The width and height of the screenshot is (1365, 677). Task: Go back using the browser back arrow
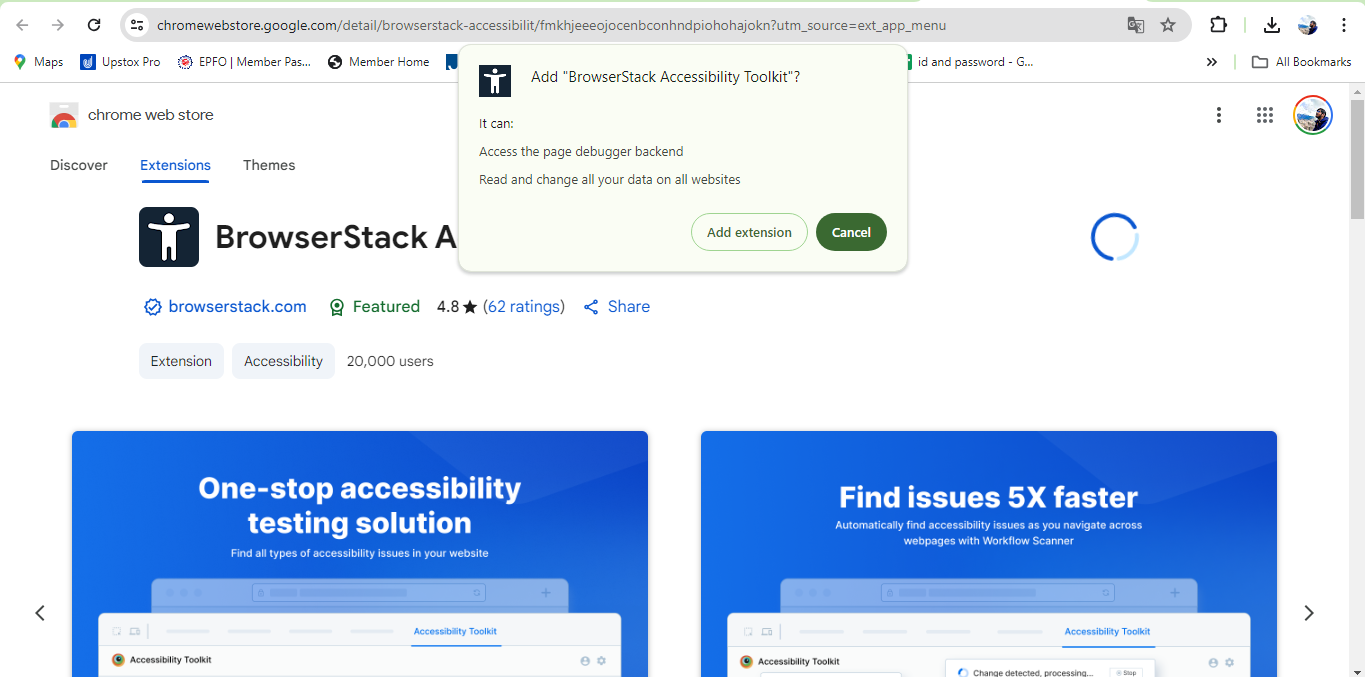[22, 25]
